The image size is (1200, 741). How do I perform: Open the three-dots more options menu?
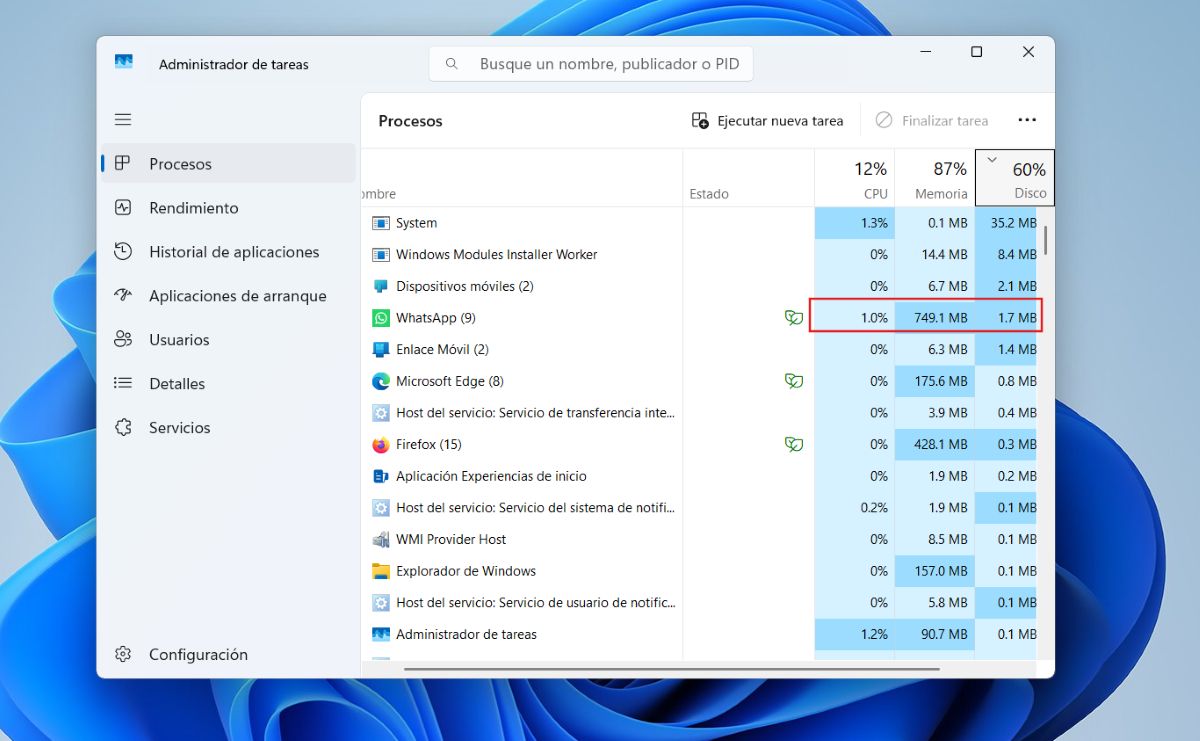(1027, 120)
